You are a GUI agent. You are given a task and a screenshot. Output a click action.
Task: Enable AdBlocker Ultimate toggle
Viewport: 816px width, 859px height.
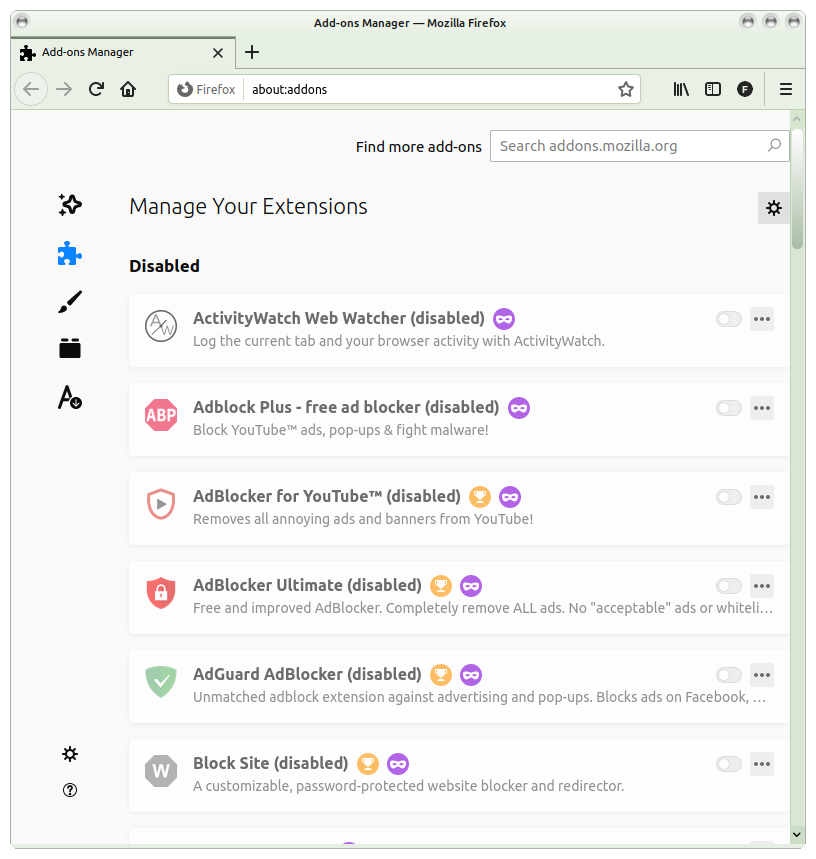click(729, 586)
